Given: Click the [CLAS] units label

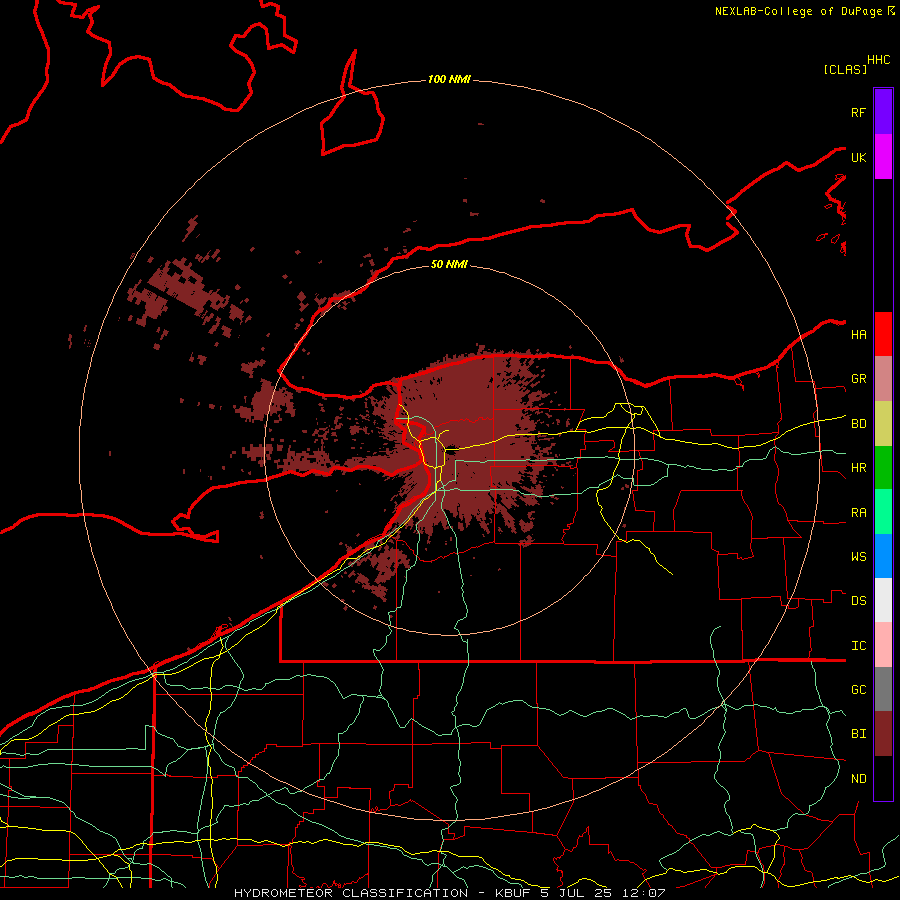Looking at the screenshot, I should pyautogui.click(x=845, y=69).
